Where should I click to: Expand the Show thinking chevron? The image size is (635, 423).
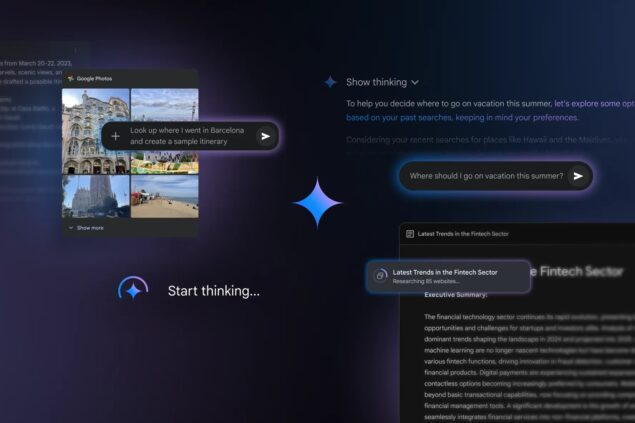click(415, 83)
